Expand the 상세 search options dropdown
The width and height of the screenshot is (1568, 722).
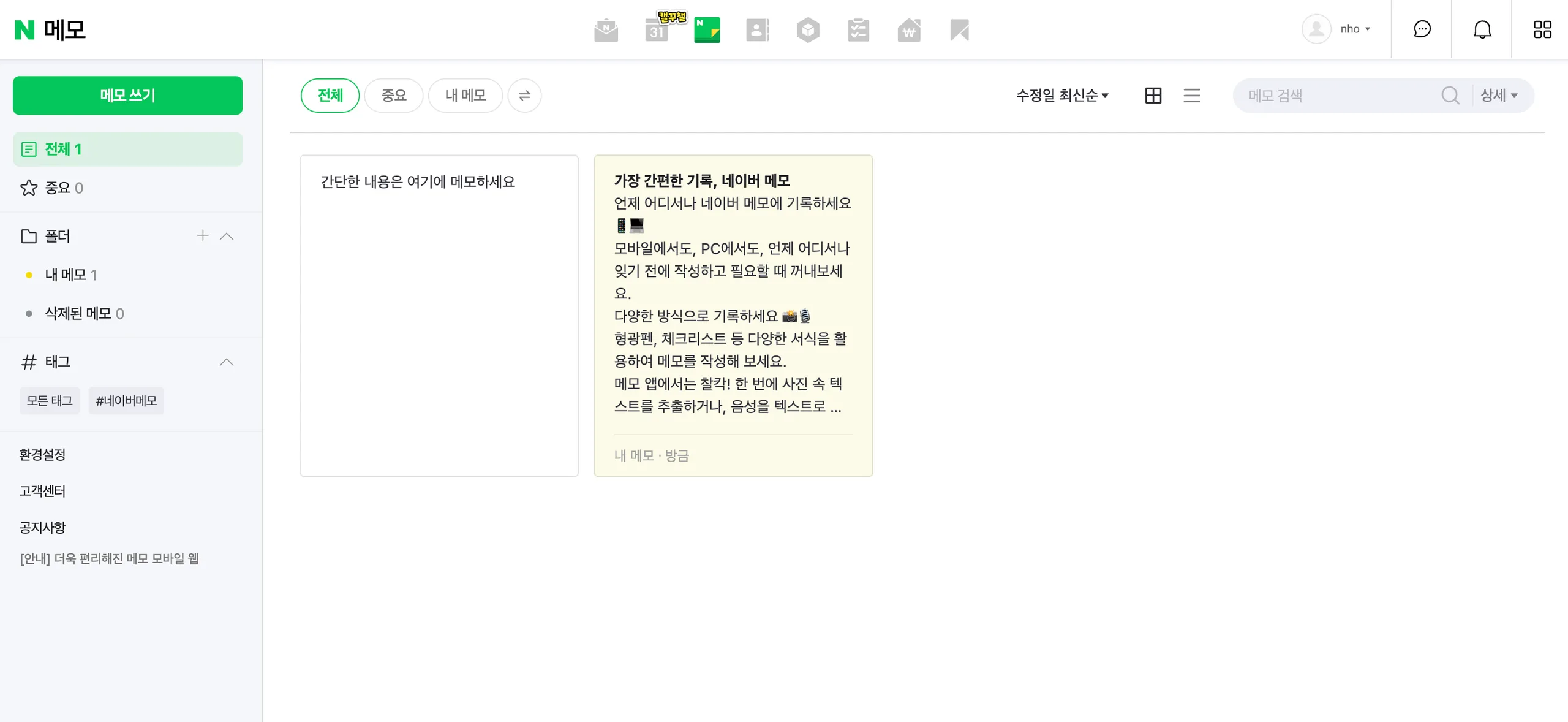[1499, 96]
